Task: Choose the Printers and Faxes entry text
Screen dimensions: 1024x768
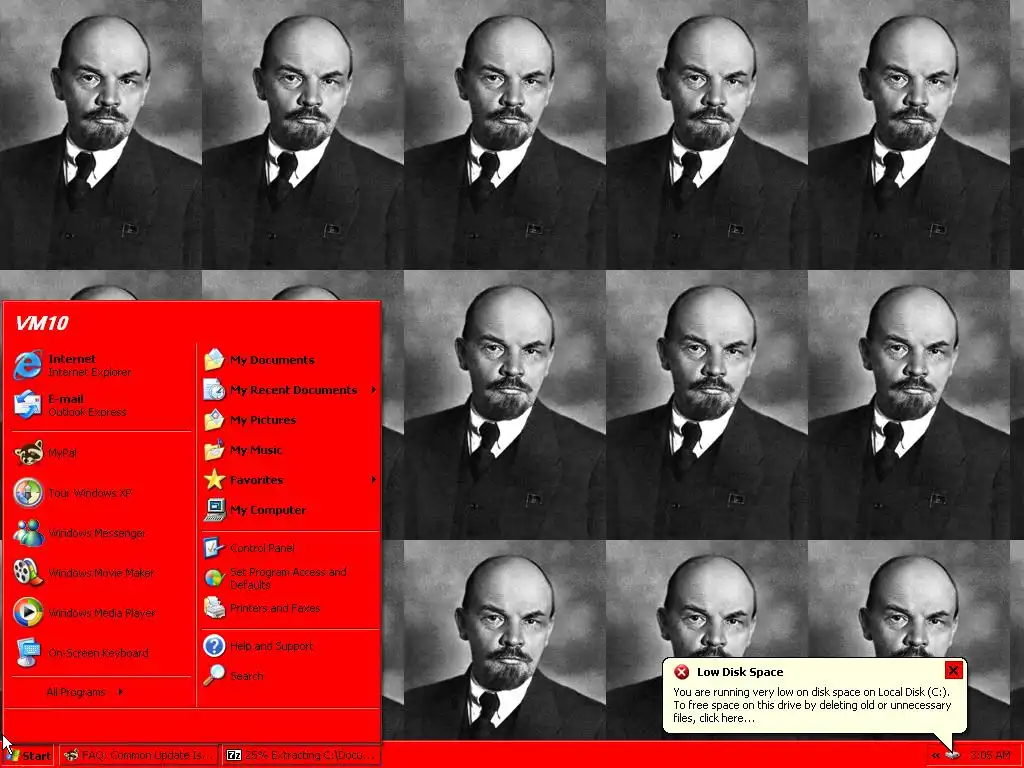Action: (275, 608)
